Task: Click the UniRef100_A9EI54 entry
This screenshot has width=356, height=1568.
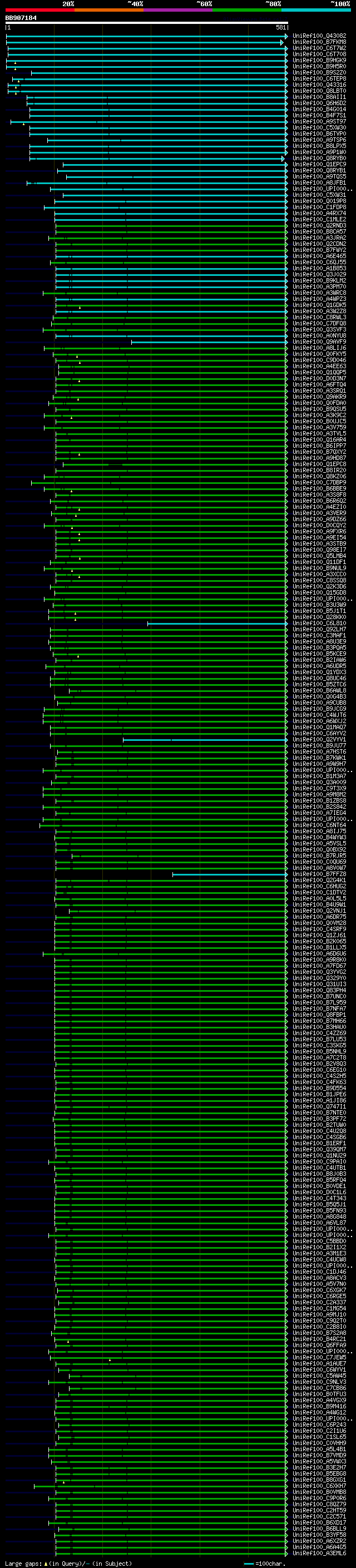Action: [319, 537]
